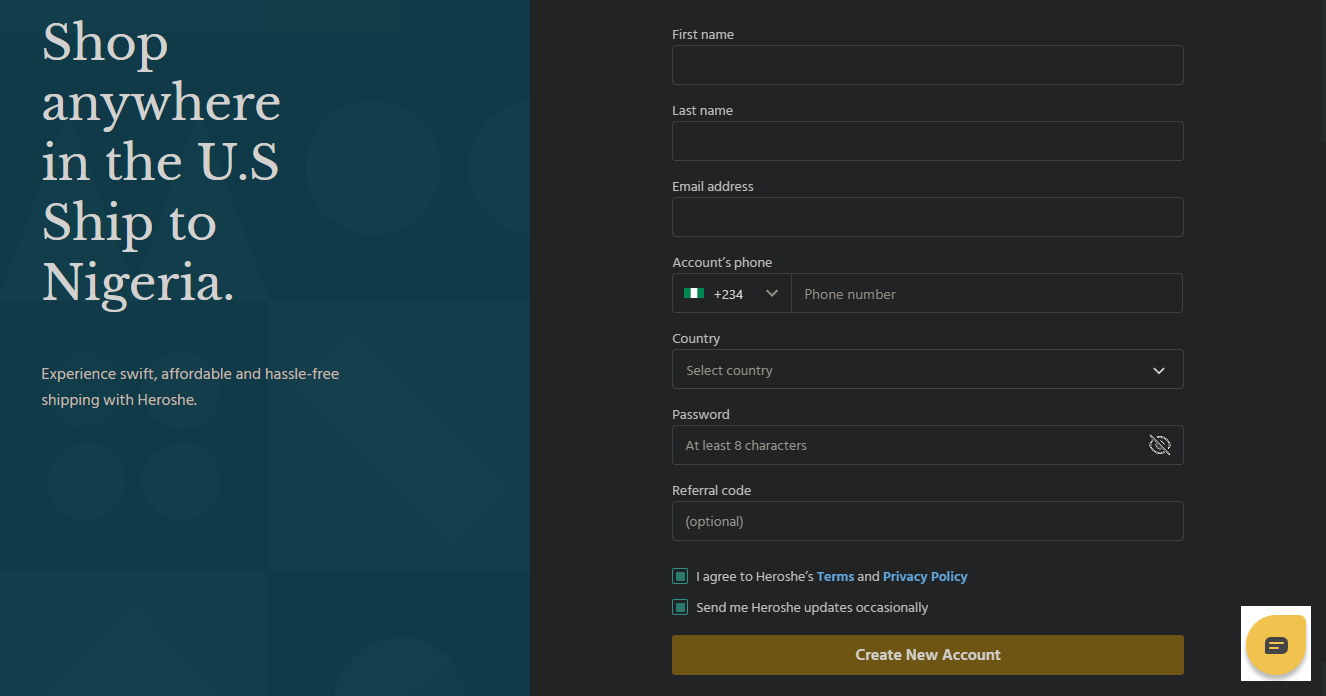
Task: Open the Privacy Policy link
Action: click(925, 576)
